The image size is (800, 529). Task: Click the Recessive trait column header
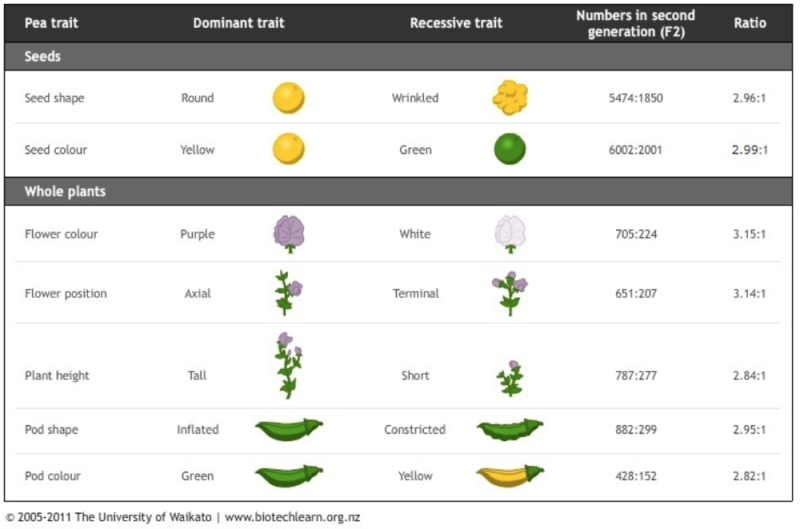[x=456, y=23]
